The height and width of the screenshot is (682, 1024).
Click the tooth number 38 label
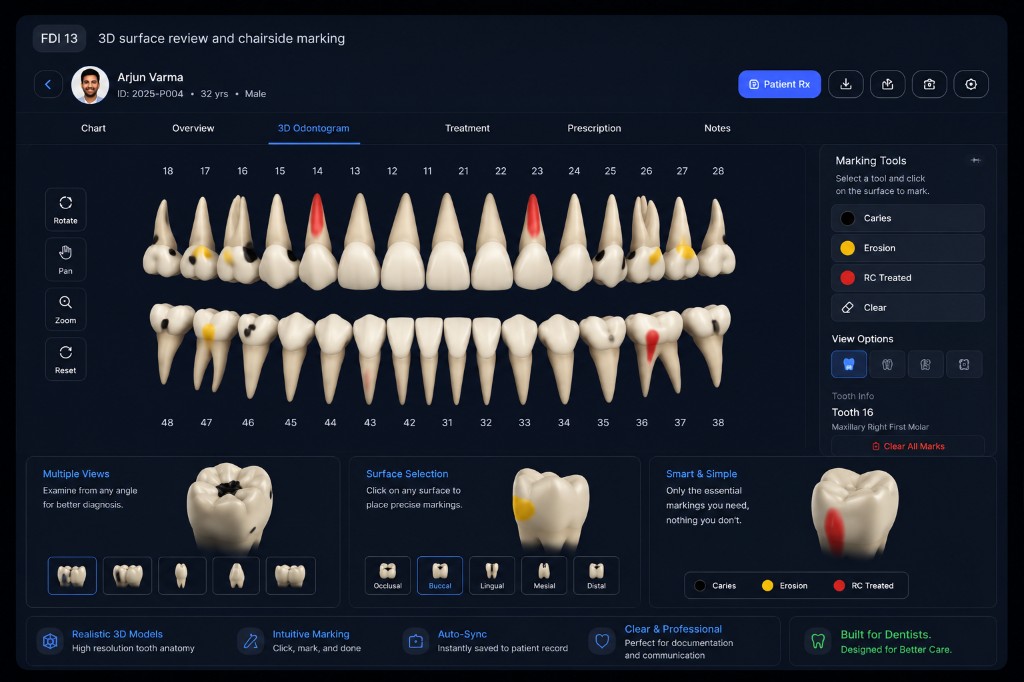(718, 423)
